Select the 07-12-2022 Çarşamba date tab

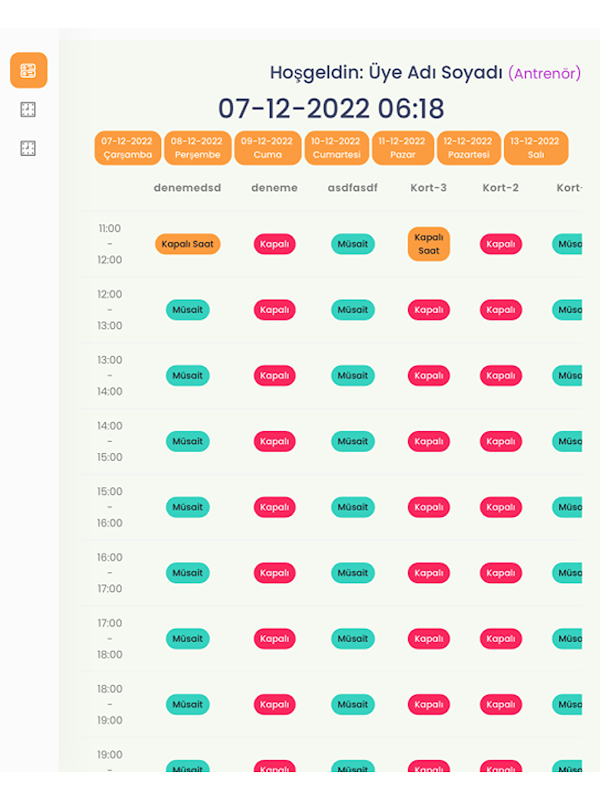click(127, 148)
